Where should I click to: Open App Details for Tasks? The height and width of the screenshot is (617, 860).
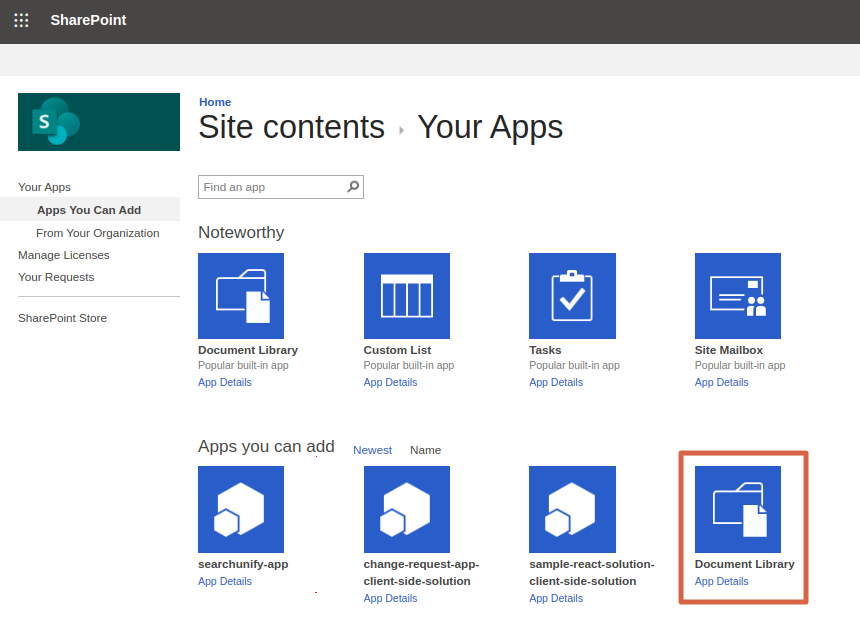[x=555, y=382]
